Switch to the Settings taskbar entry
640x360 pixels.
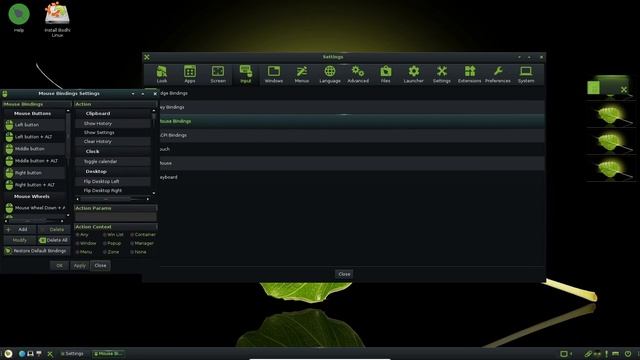click(x=72, y=353)
